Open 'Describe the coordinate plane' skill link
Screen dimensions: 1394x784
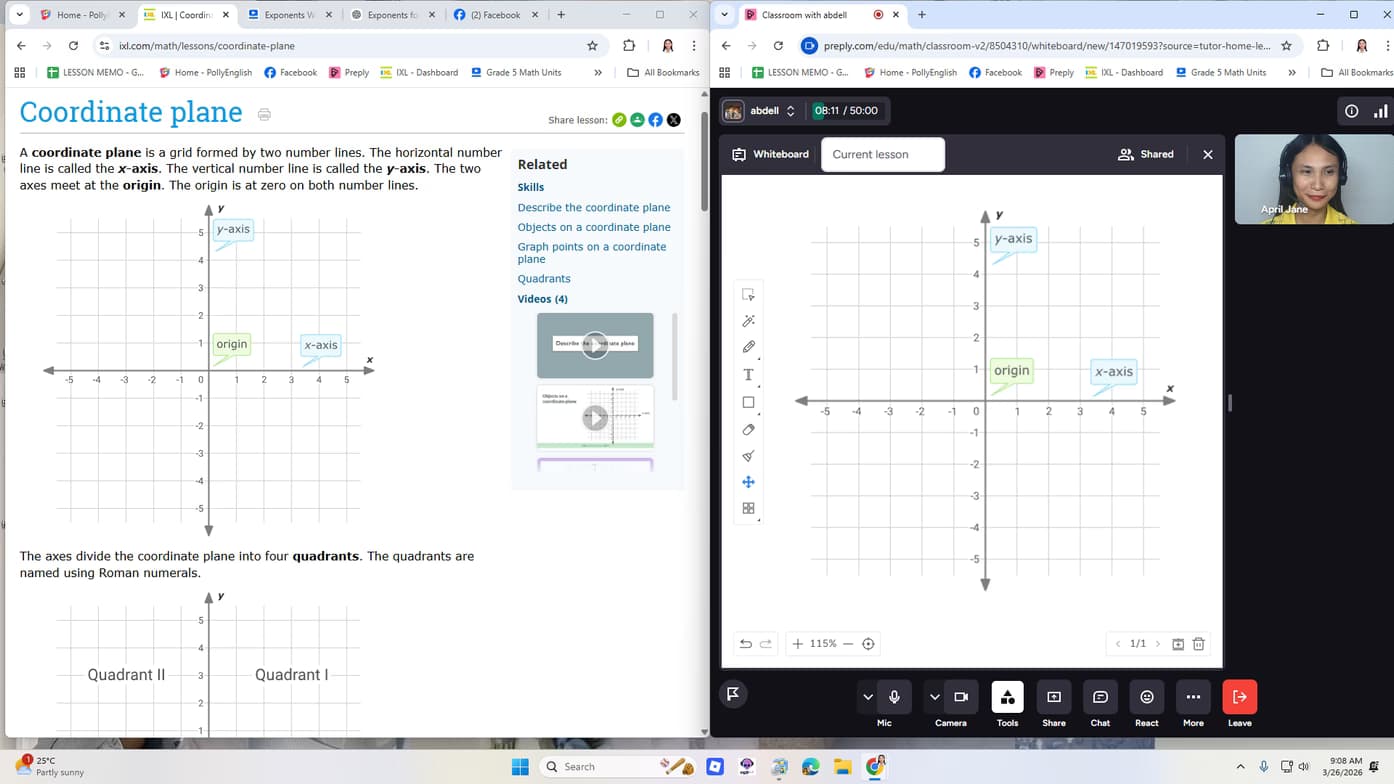pos(593,208)
